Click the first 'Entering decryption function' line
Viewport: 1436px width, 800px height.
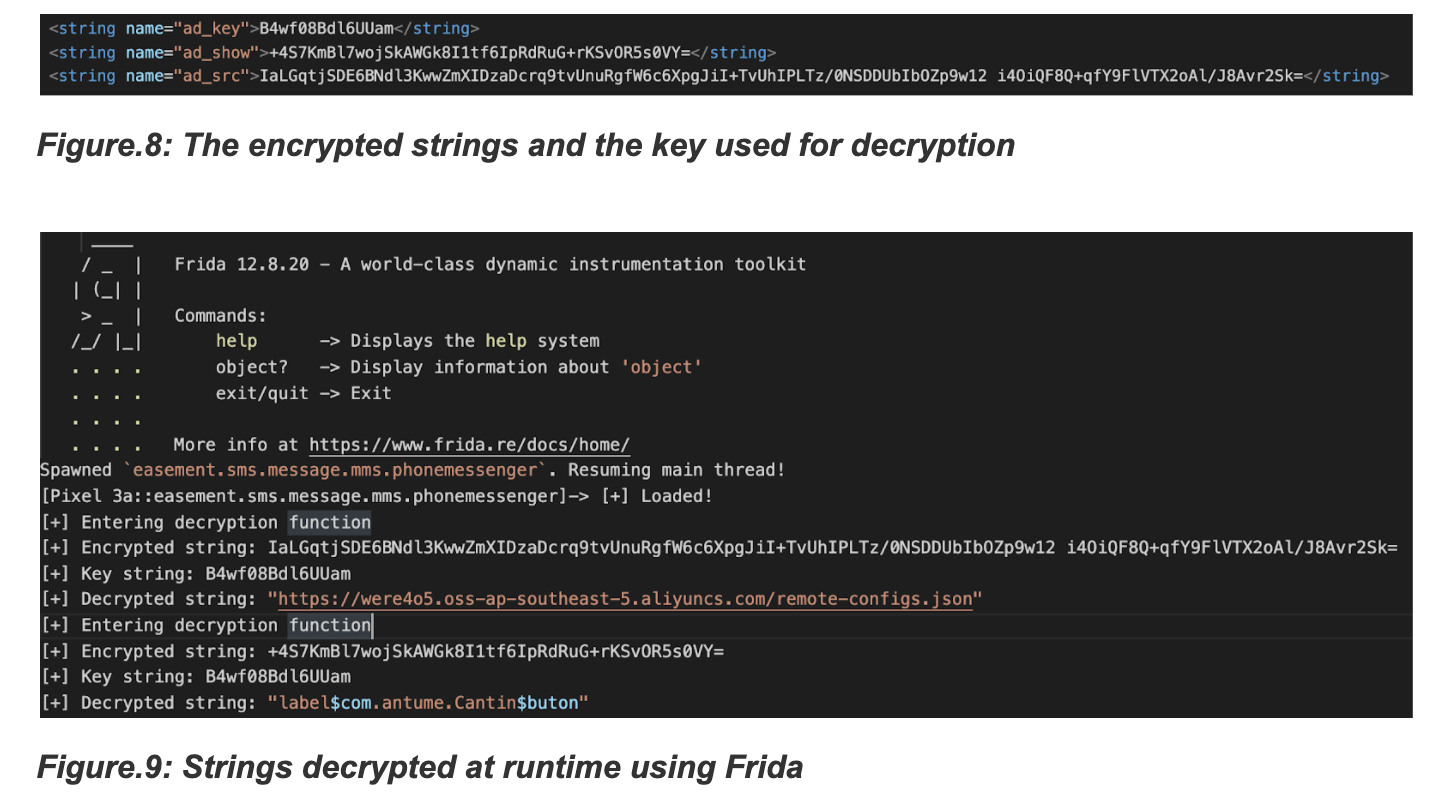(206, 522)
